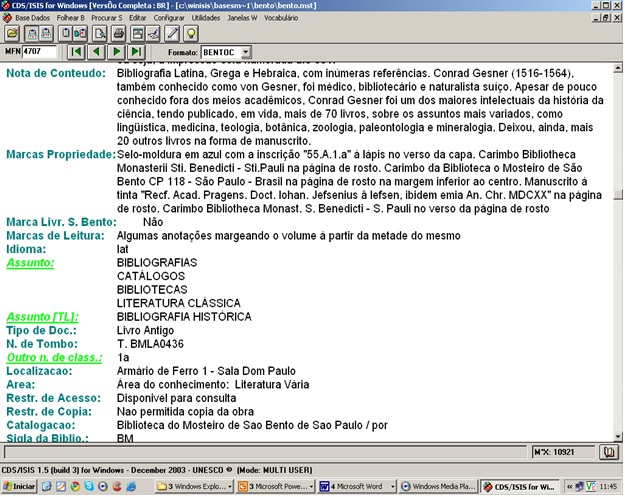Open the Janelas W menu
Screen dimensions: 625x497
242,18
